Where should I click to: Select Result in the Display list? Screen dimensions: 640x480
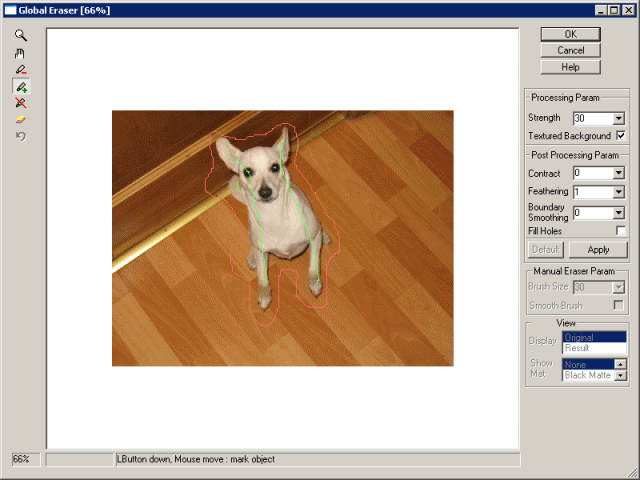[594, 348]
